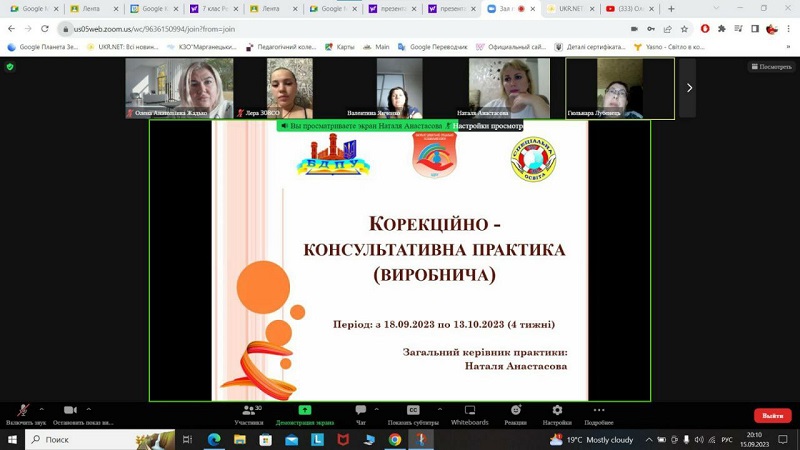Open Windows Start menu
The width and height of the screenshot is (800, 450).
[12, 439]
